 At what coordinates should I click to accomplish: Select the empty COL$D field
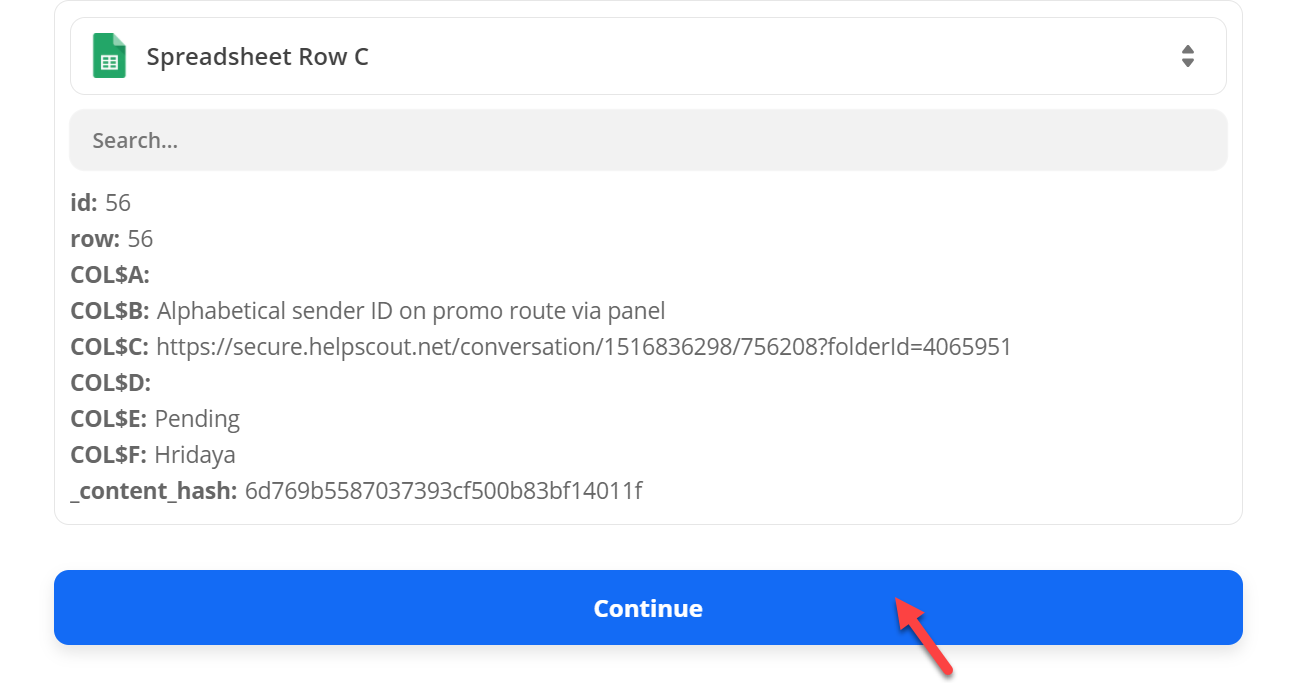[110, 383]
